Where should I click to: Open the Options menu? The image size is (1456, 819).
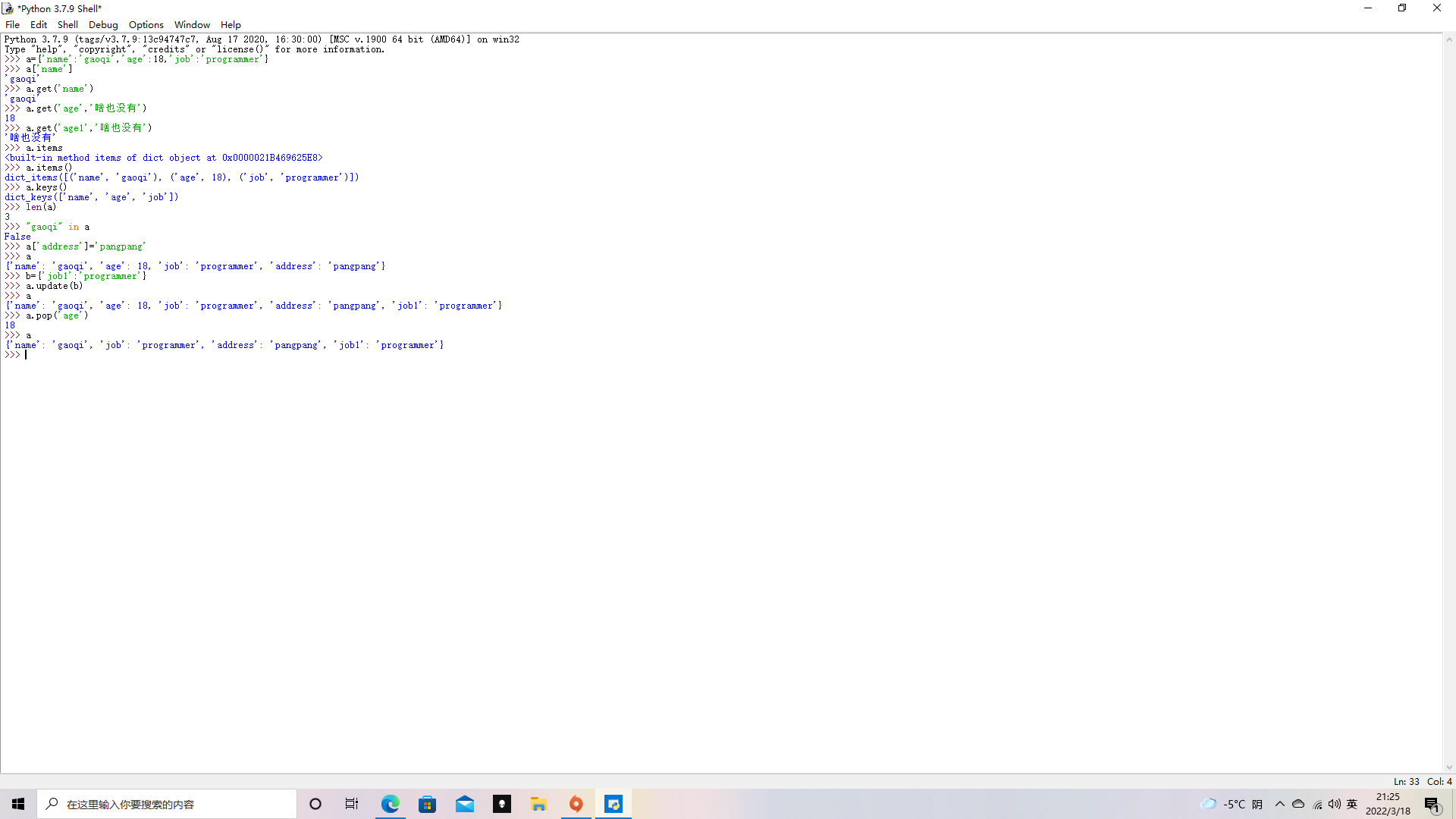point(146,24)
